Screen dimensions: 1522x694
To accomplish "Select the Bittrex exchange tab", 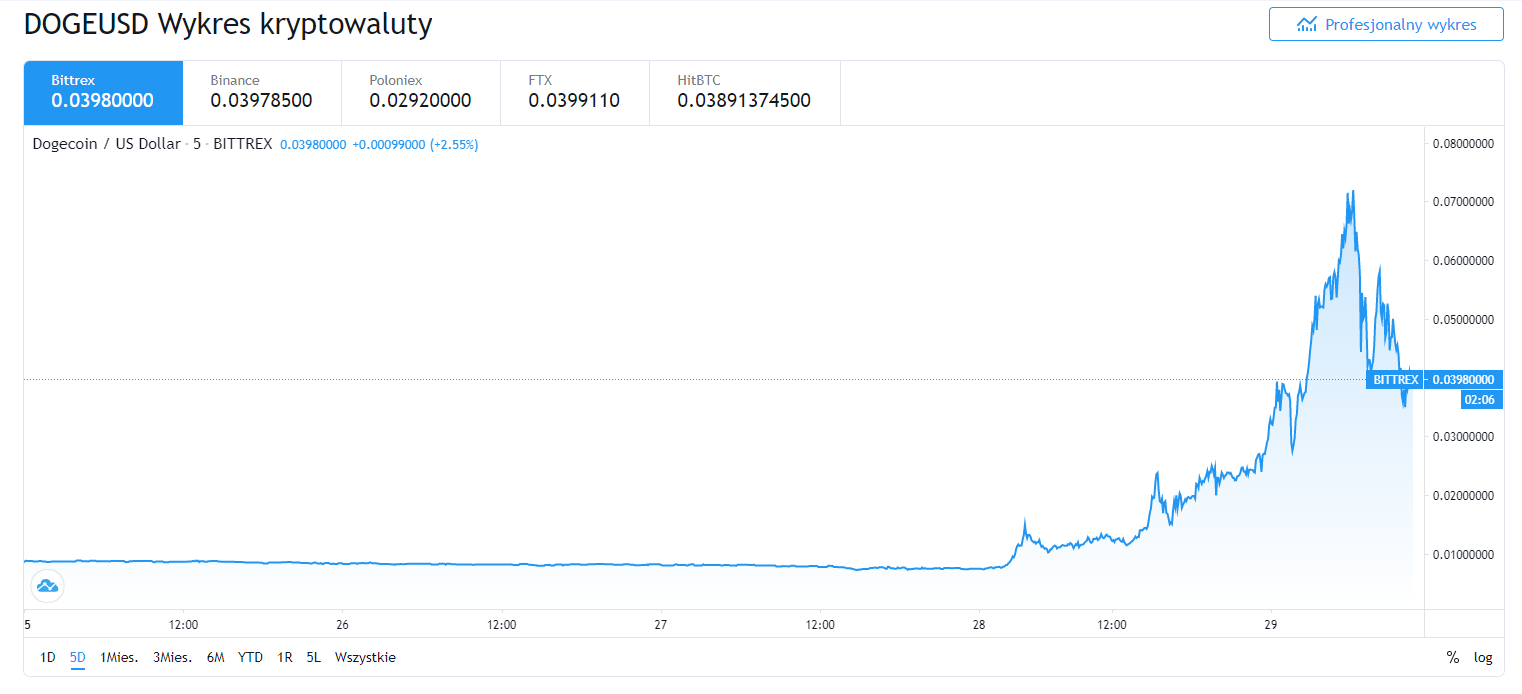I will pos(104,93).
